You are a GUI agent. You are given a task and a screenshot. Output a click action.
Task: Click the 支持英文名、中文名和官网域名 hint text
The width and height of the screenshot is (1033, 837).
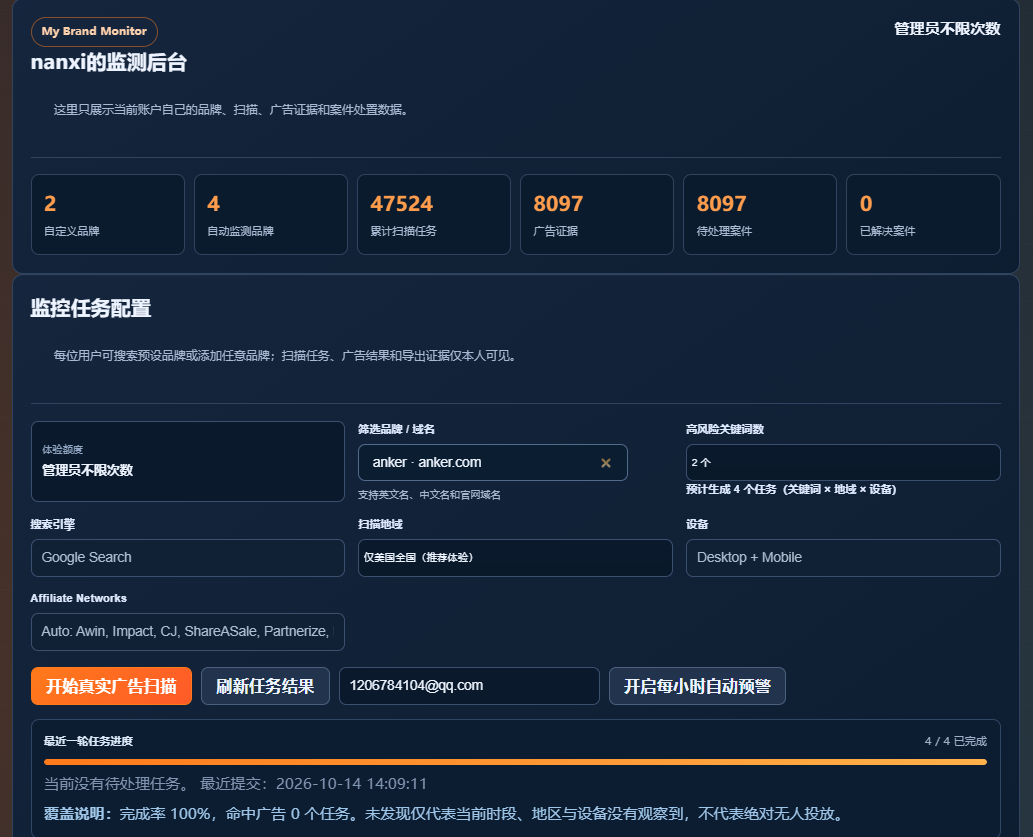pos(429,494)
